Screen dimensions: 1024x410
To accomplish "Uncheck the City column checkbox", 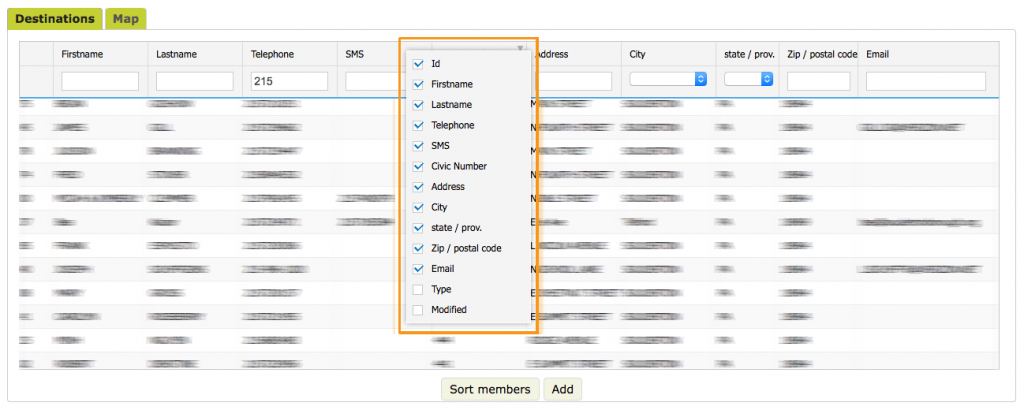I will [418, 208].
